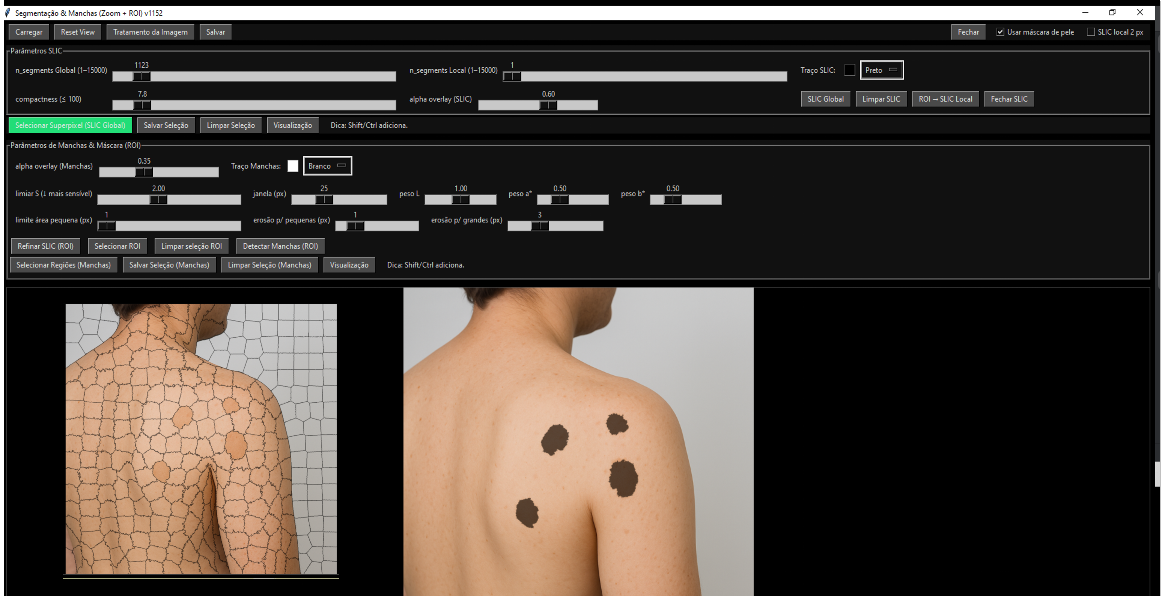Open Tratamento da Imagem
The width and height of the screenshot is (1165, 596).
150,32
